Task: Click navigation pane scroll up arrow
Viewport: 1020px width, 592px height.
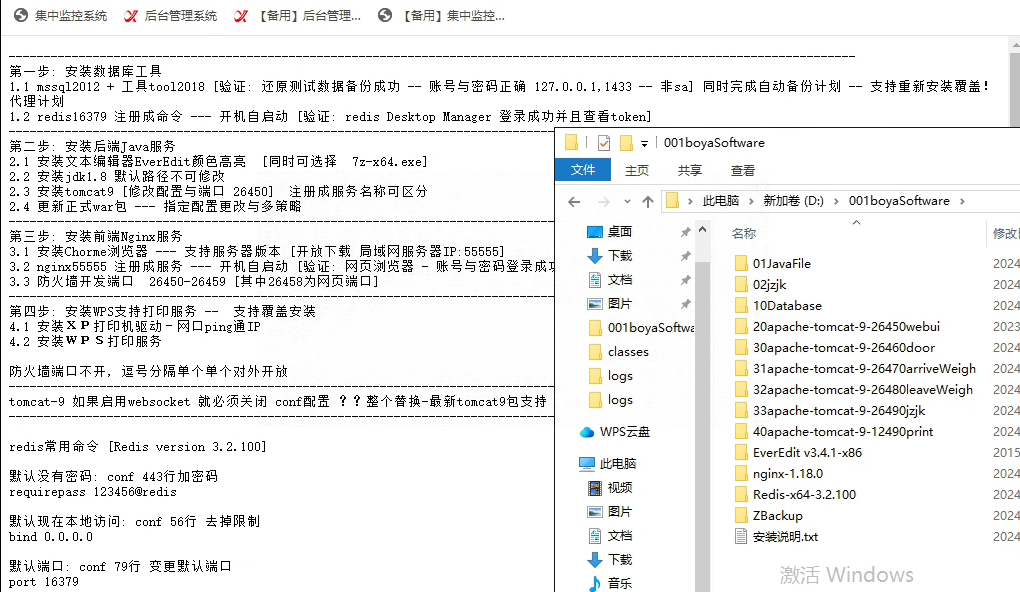Action: pos(703,230)
